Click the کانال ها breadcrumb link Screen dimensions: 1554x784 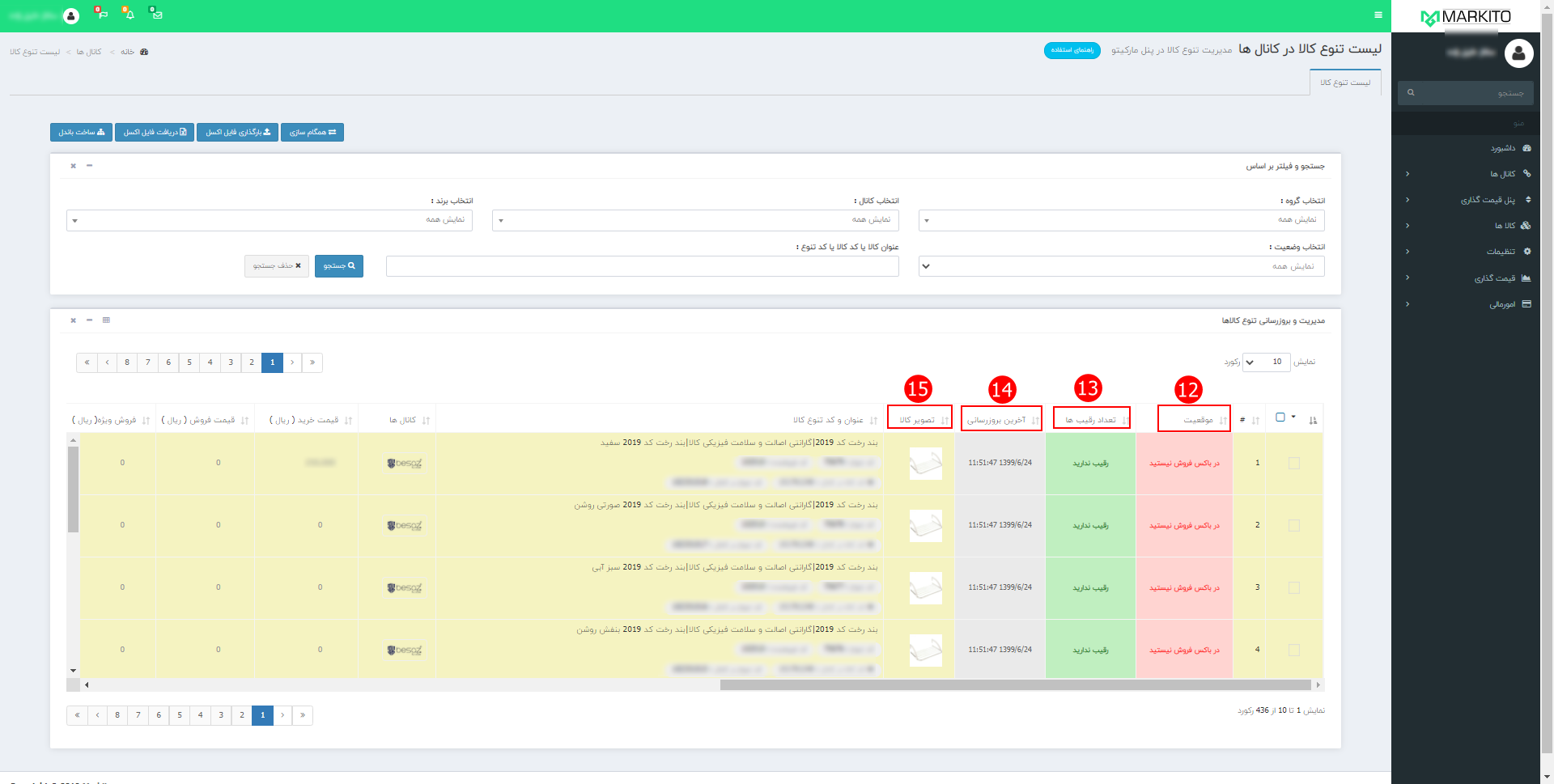(88, 52)
